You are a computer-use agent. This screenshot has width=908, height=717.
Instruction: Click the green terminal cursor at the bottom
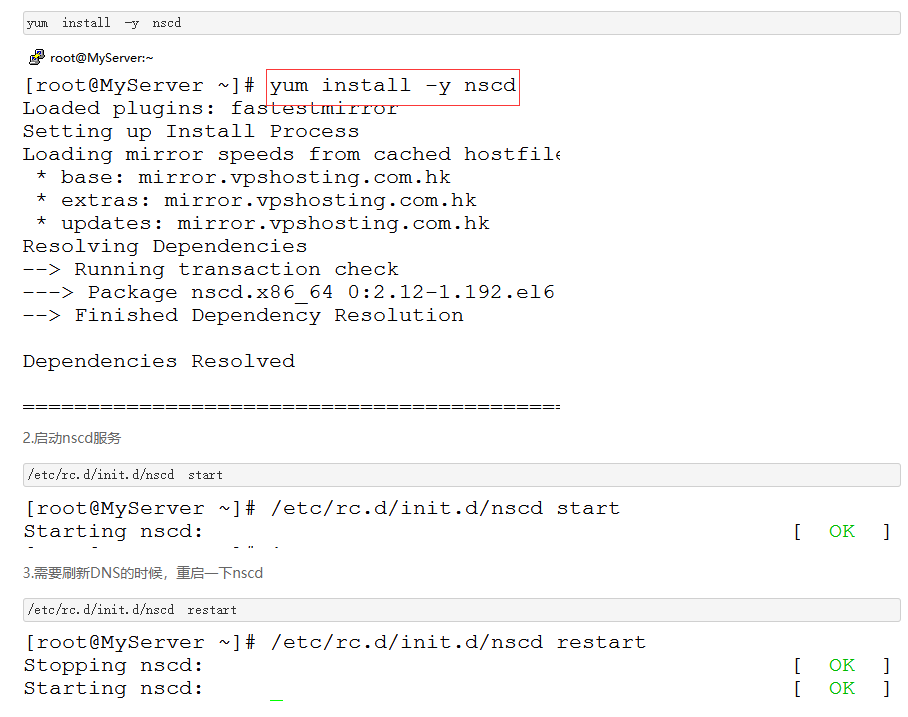point(276,699)
